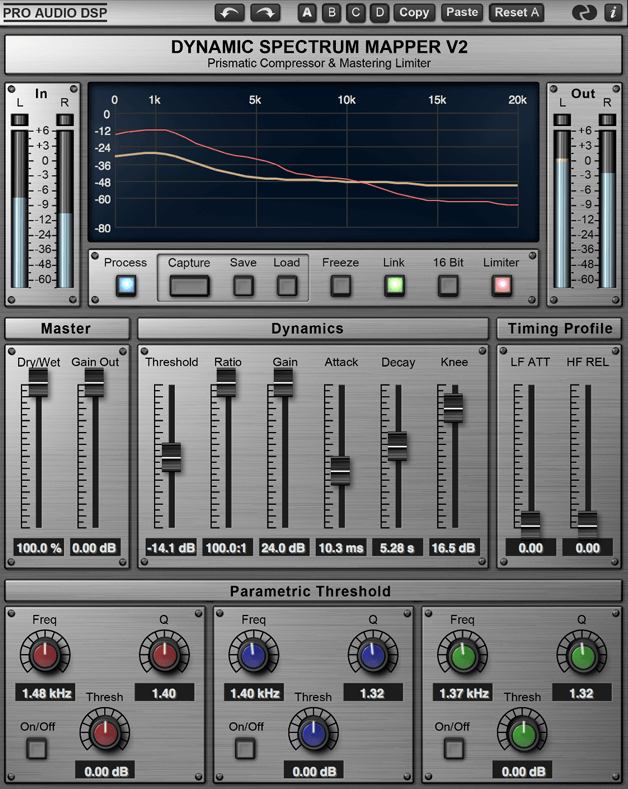Click the Gain 24.0 dB value field
The height and width of the screenshot is (789, 628).
(x=283, y=548)
